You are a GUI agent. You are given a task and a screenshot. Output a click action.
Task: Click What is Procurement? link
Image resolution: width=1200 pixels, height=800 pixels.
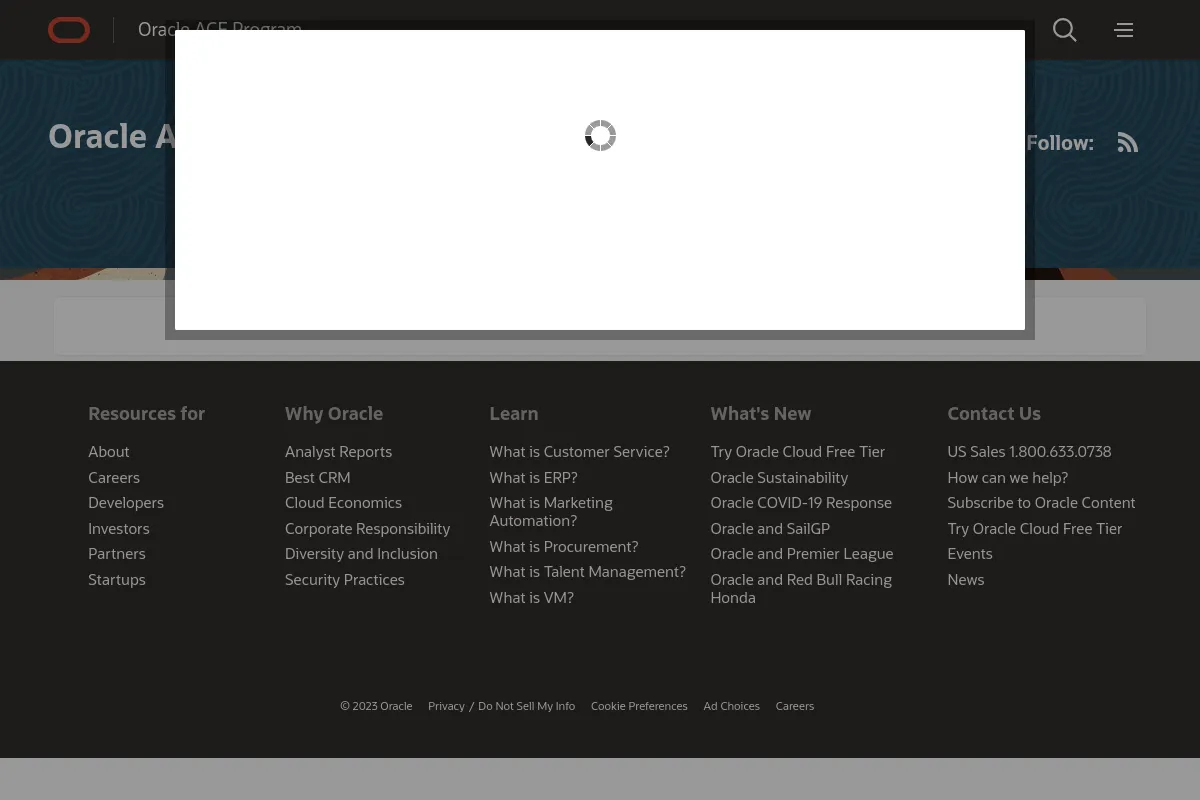click(x=564, y=547)
